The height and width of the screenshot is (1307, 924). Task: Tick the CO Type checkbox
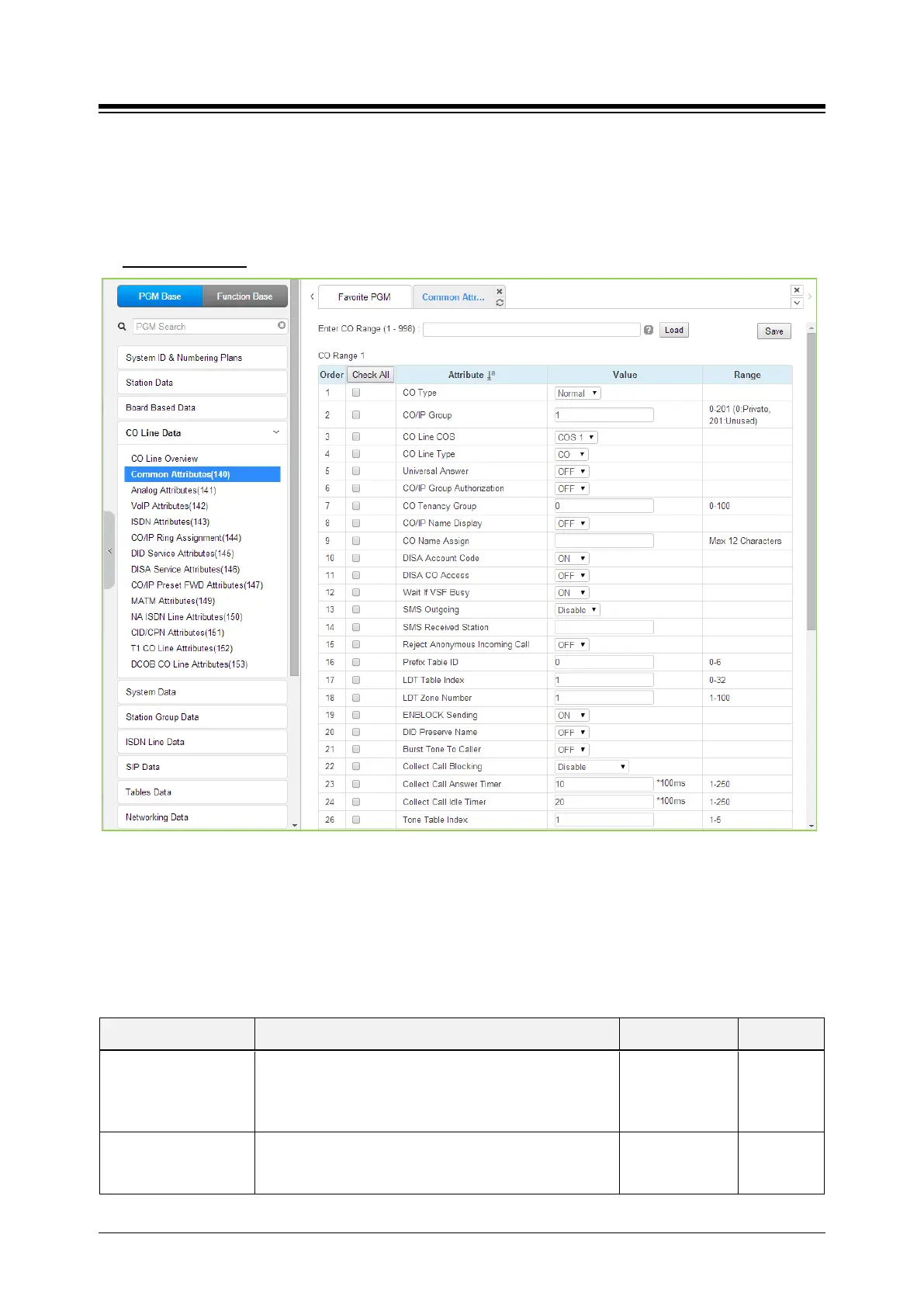point(356,393)
